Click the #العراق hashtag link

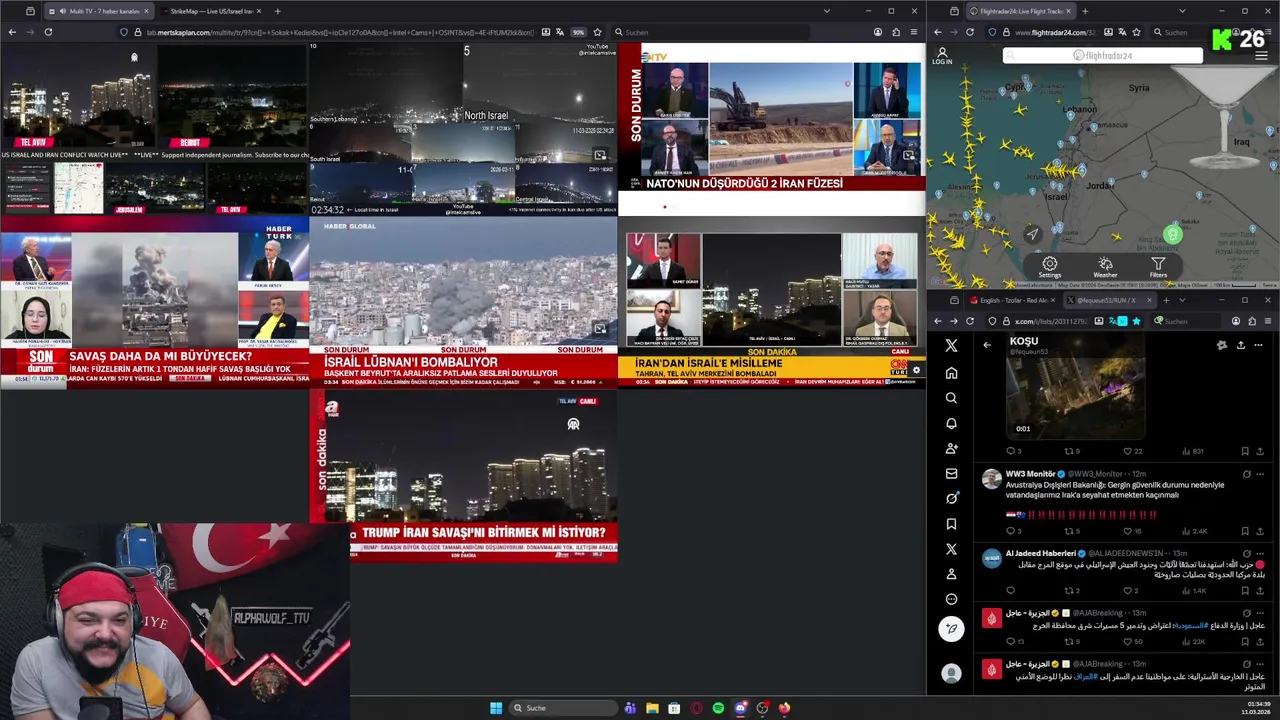tap(1086, 676)
